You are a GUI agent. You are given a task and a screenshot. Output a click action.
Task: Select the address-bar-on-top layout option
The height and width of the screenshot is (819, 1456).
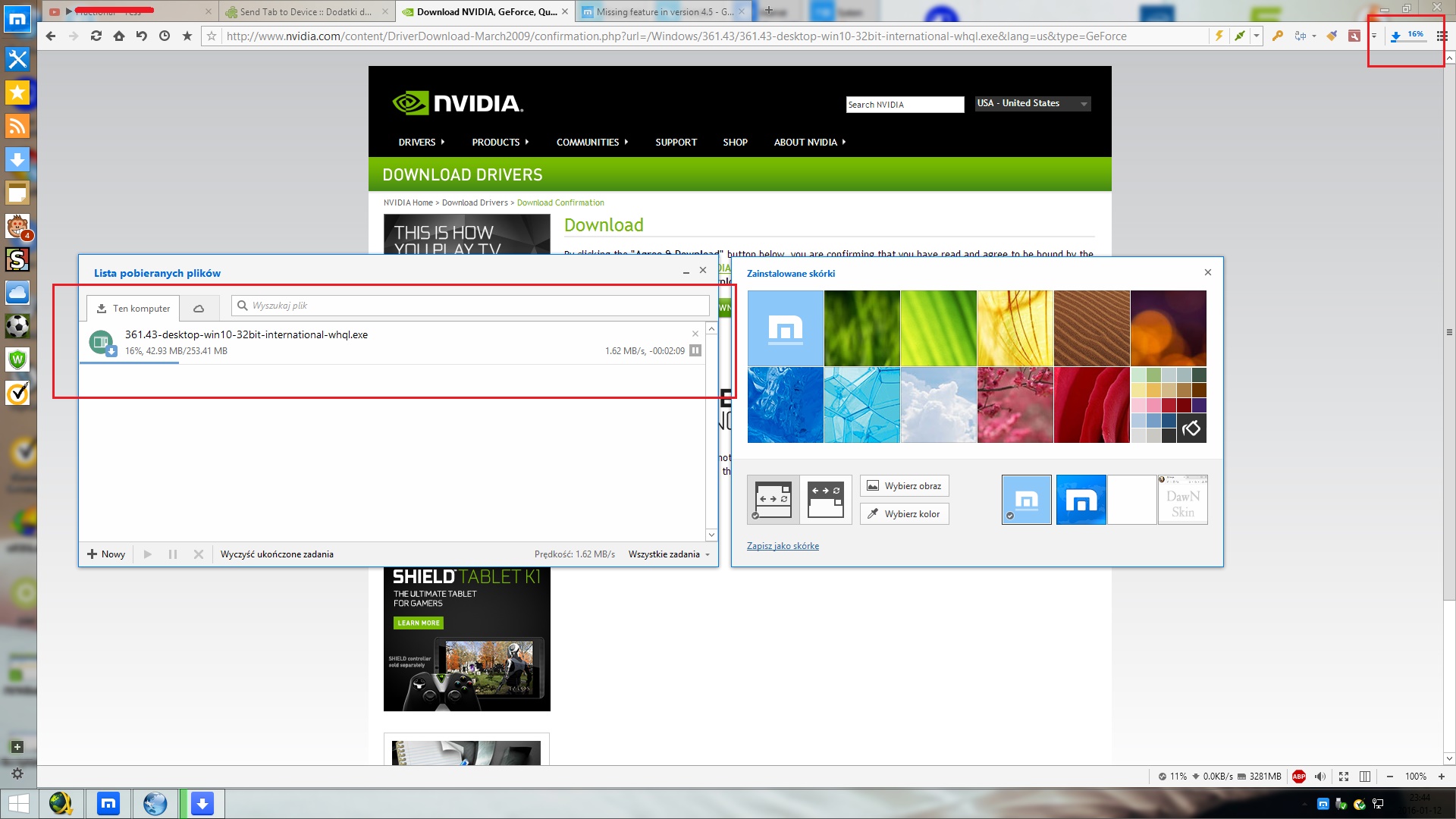826,500
